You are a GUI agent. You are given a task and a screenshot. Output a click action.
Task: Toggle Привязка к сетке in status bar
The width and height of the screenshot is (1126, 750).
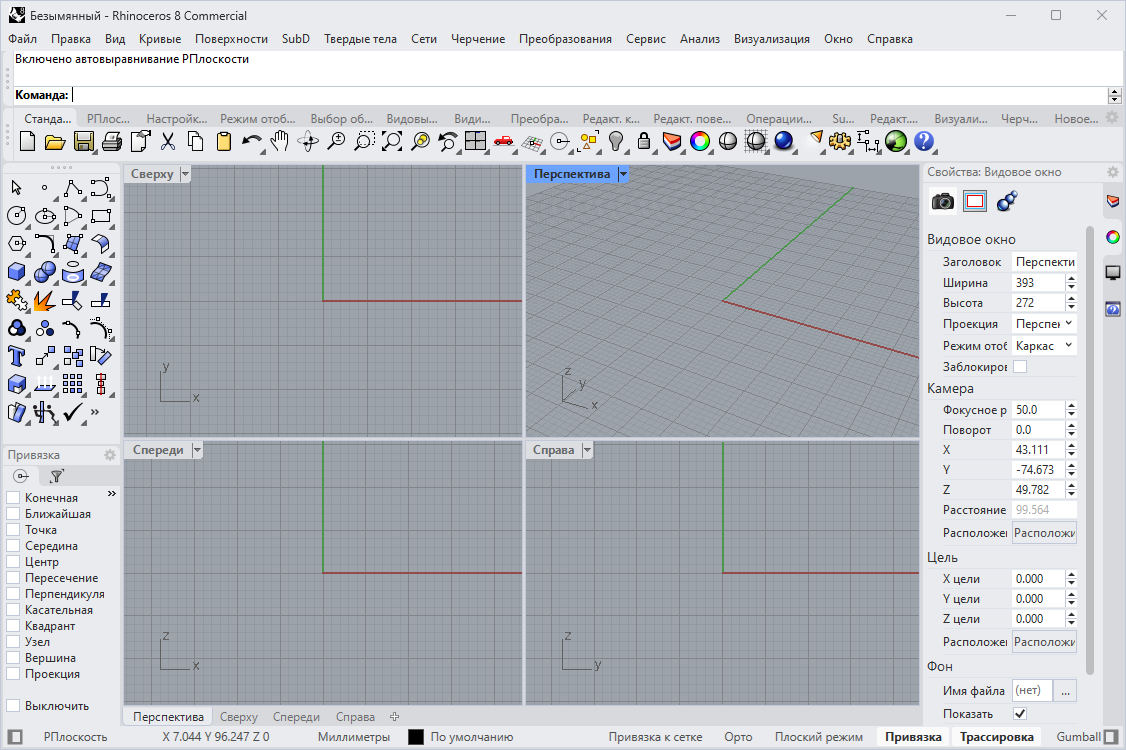[x=655, y=737]
